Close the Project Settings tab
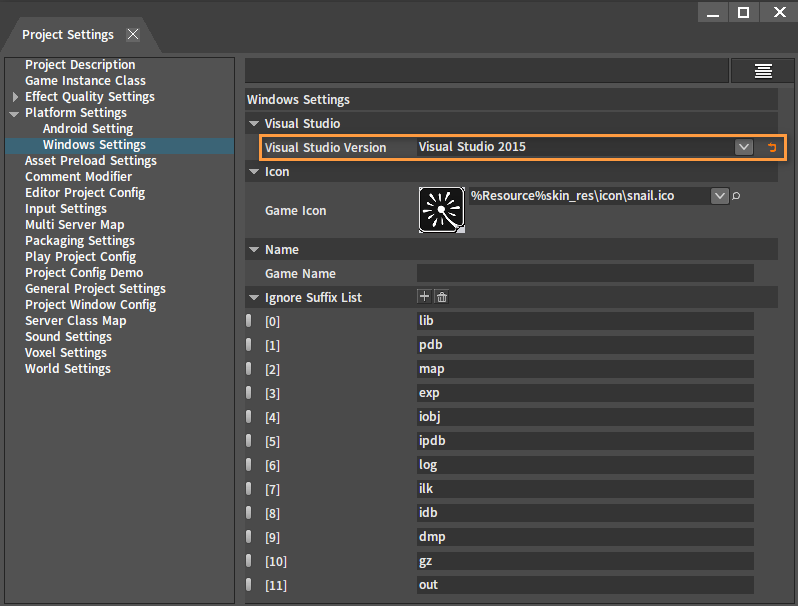Viewport: 798px width, 606px height. [133, 34]
